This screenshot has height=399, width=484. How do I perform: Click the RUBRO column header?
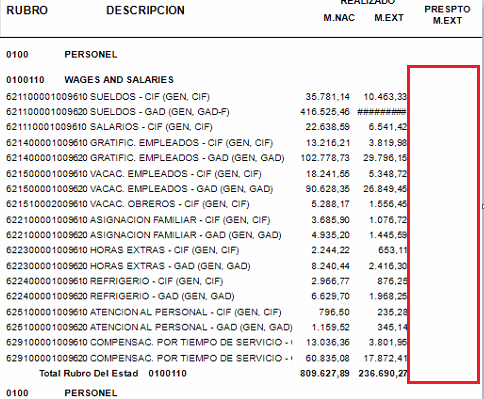pos(27,10)
